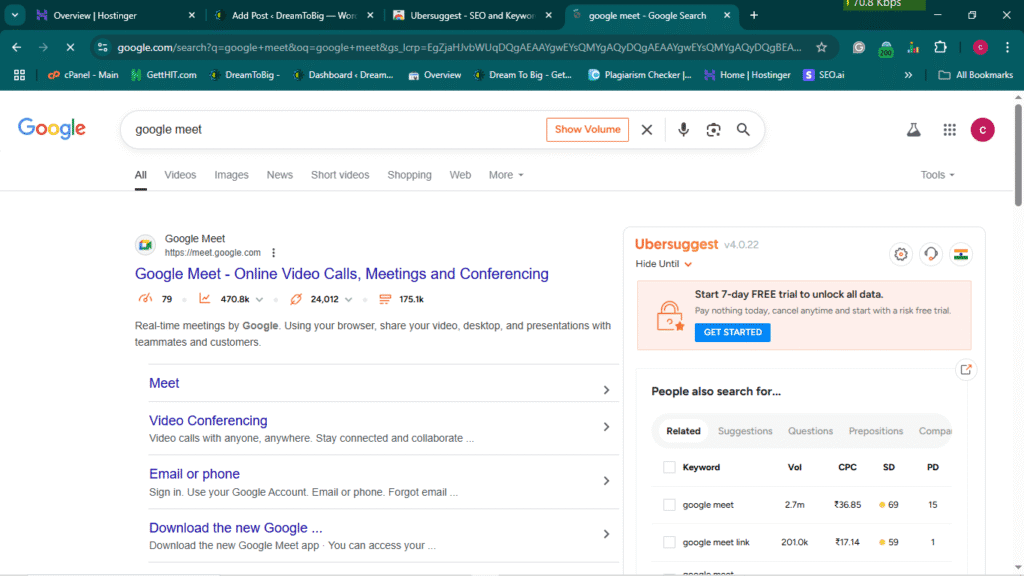1024x576 pixels.
Task: Check the 'google meet link' keyword checkbox
Action: pos(669,542)
